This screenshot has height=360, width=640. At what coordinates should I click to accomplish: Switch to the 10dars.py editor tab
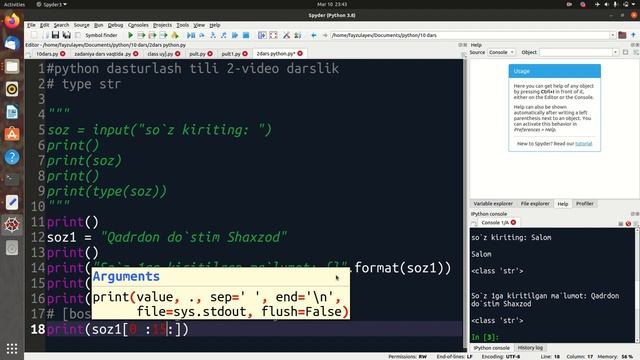coord(47,53)
